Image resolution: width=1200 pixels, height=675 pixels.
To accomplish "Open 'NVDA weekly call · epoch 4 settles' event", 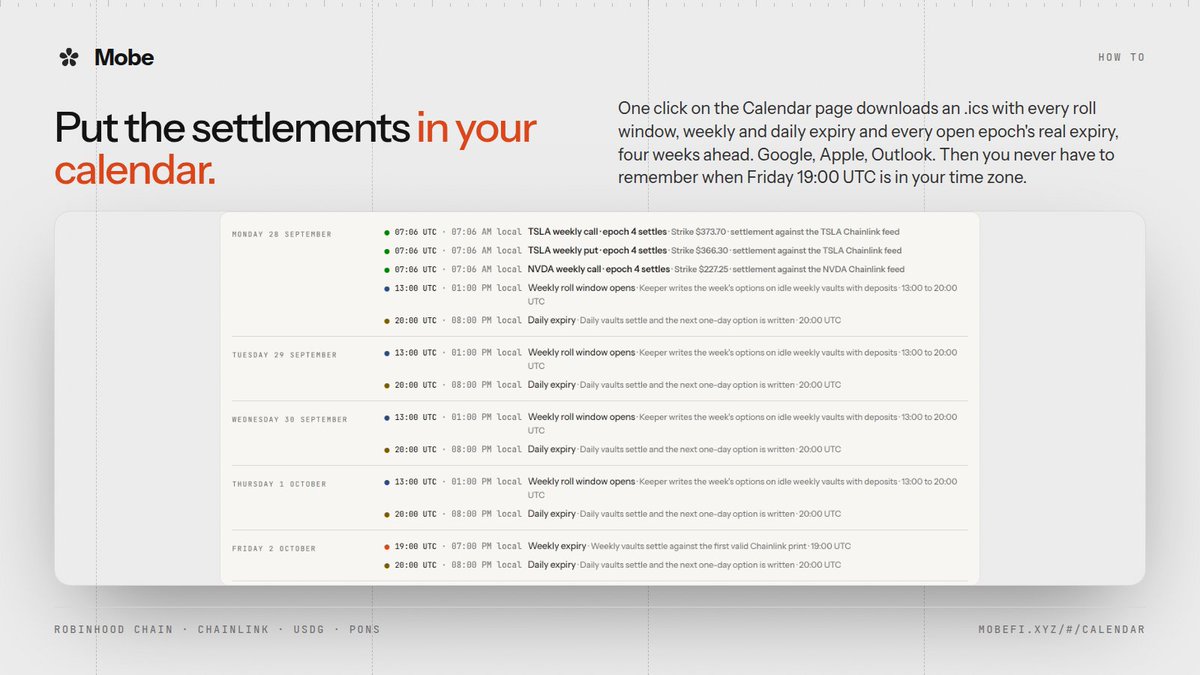I will pos(599,270).
